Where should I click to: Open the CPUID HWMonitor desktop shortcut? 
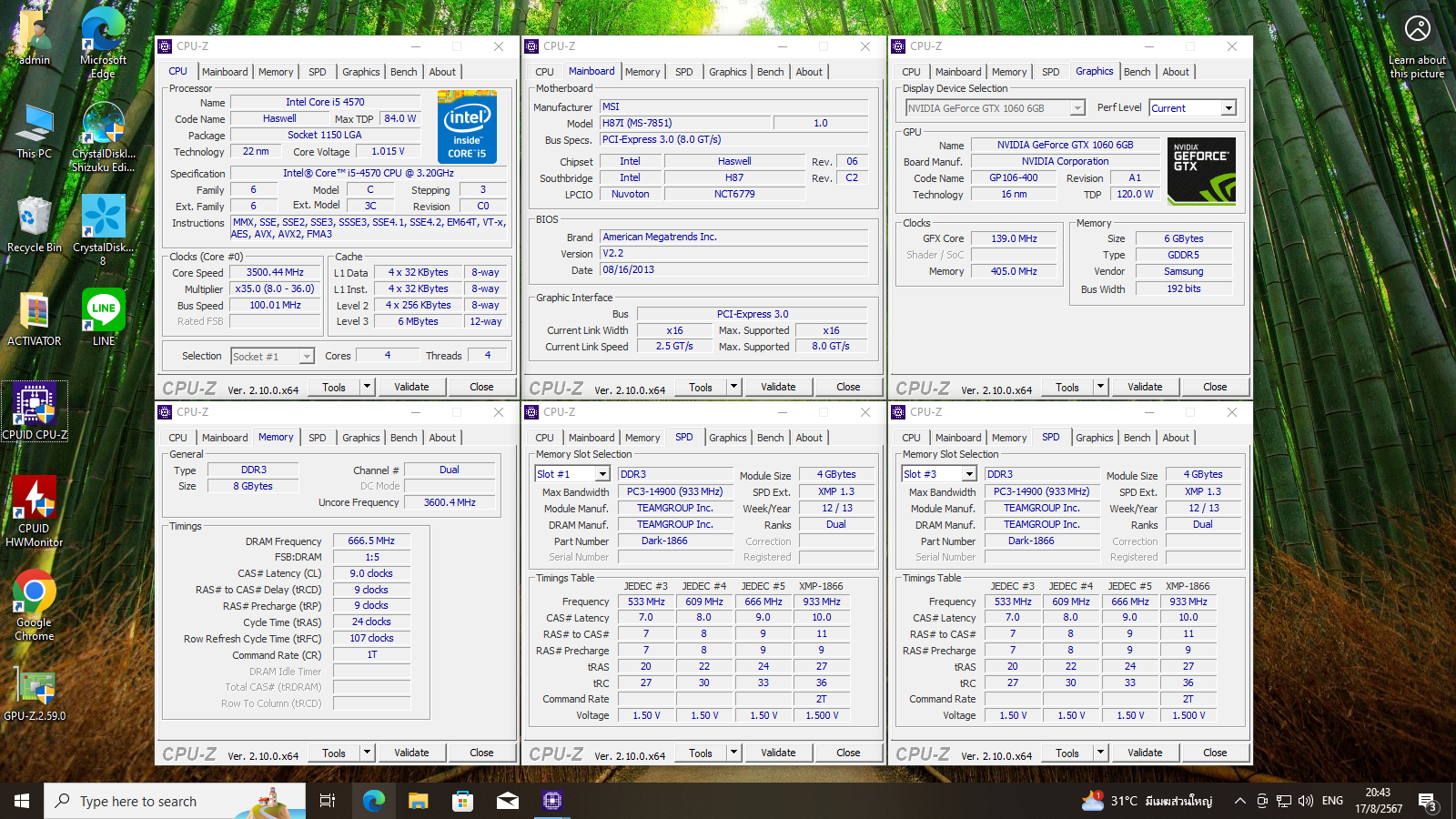[x=35, y=511]
